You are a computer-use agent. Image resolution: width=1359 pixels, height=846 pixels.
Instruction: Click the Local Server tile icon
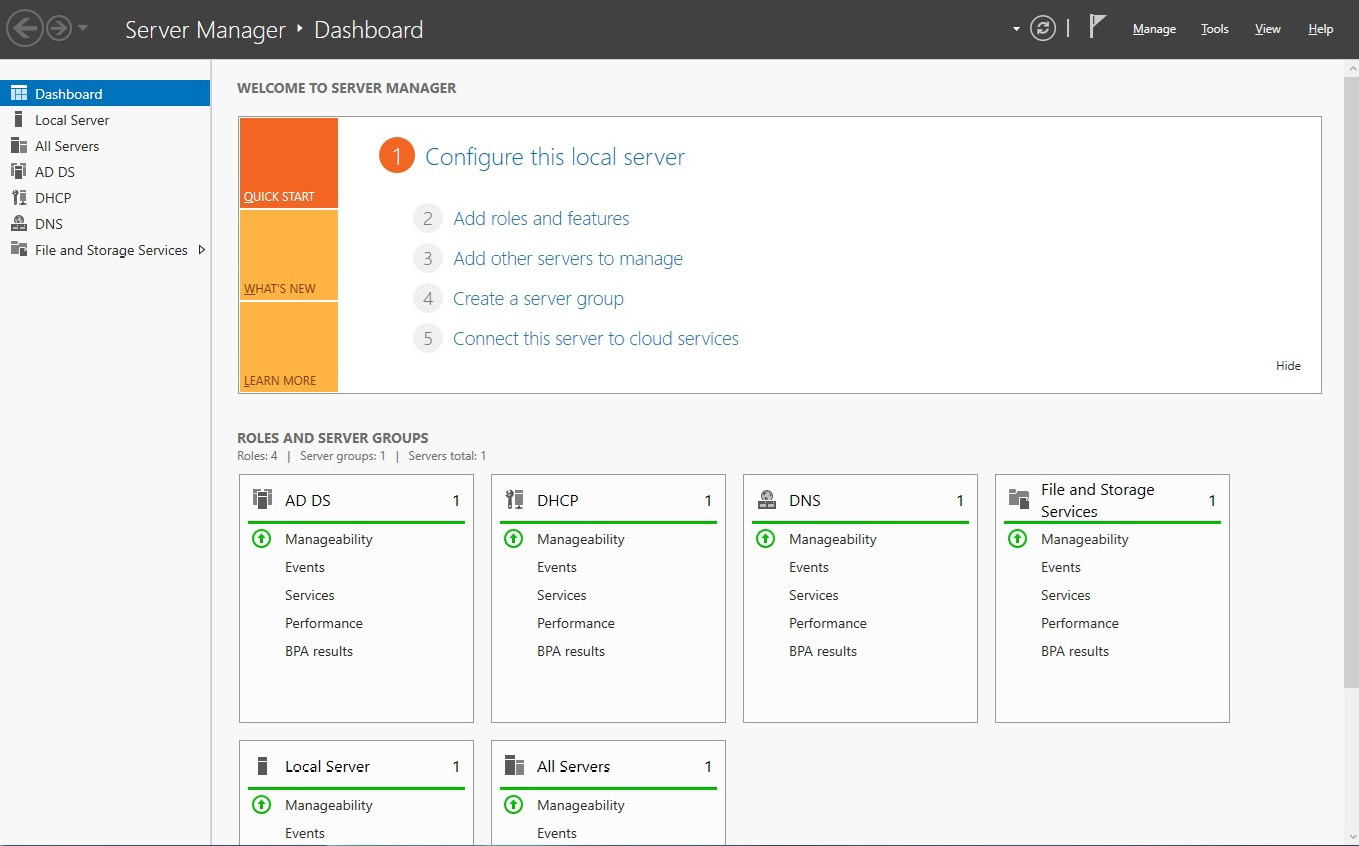tap(262, 766)
